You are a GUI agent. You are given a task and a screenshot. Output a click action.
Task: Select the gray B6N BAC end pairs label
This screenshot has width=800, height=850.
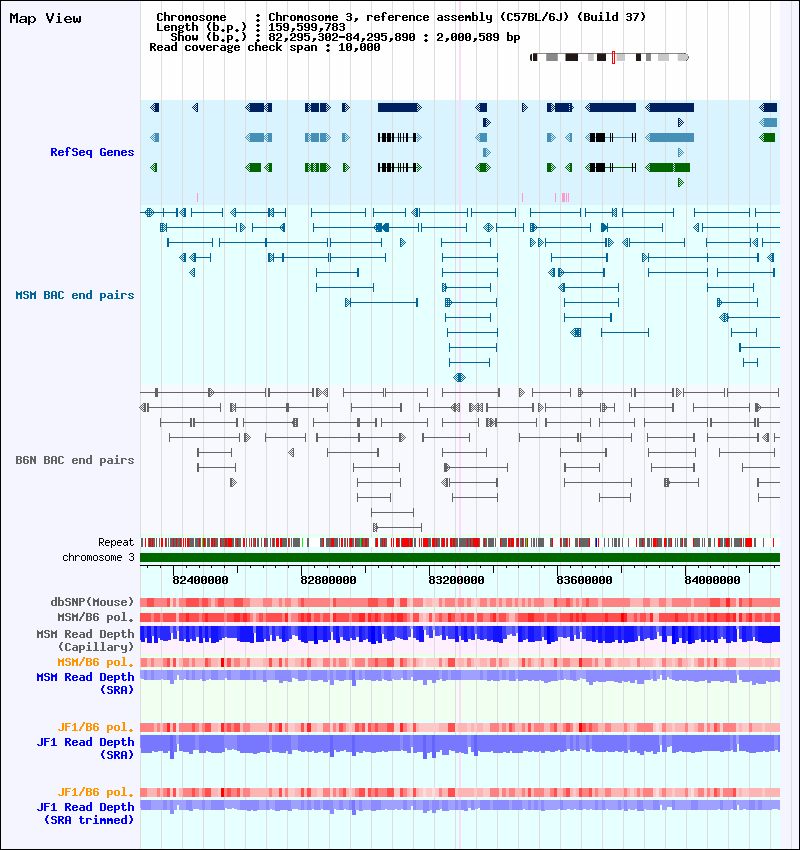click(75, 460)
